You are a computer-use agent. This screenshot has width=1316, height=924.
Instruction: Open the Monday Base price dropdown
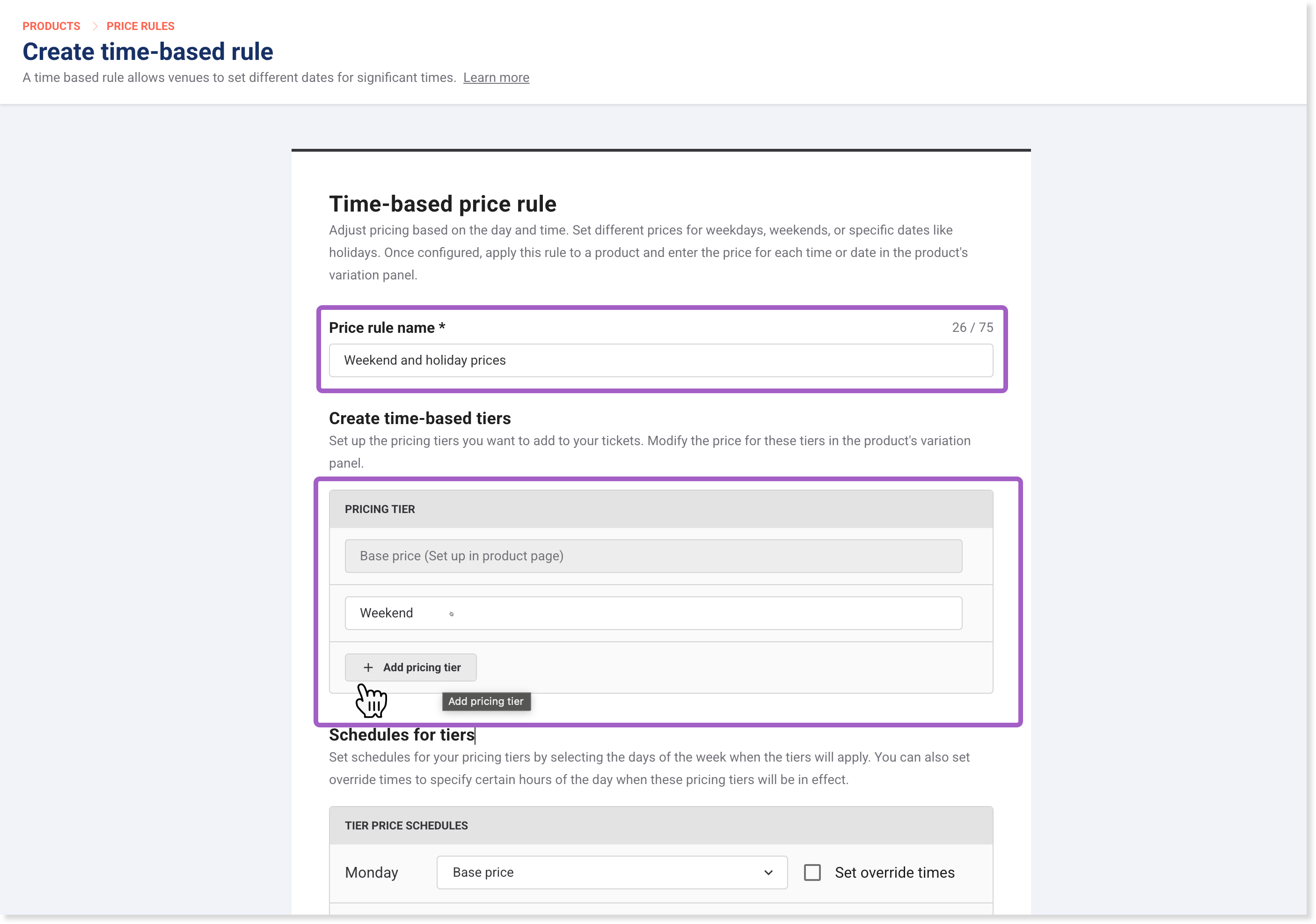click(x=612, y=873)
